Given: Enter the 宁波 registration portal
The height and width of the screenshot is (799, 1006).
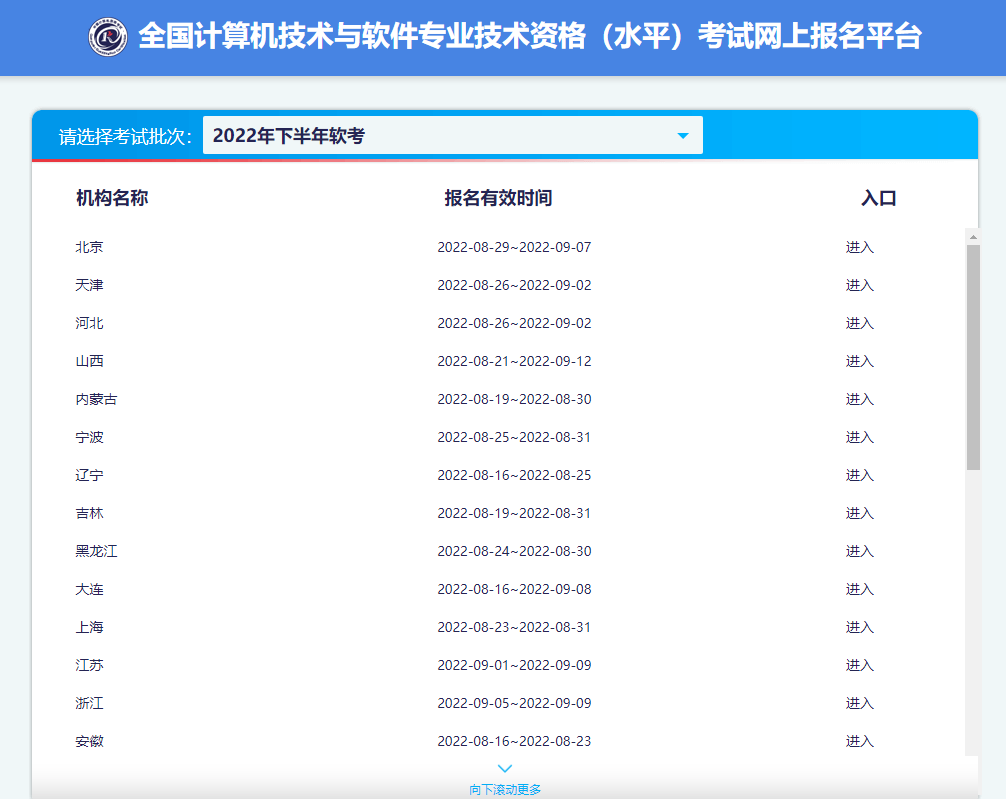Looking at the screenshot, I should point(859,437).
